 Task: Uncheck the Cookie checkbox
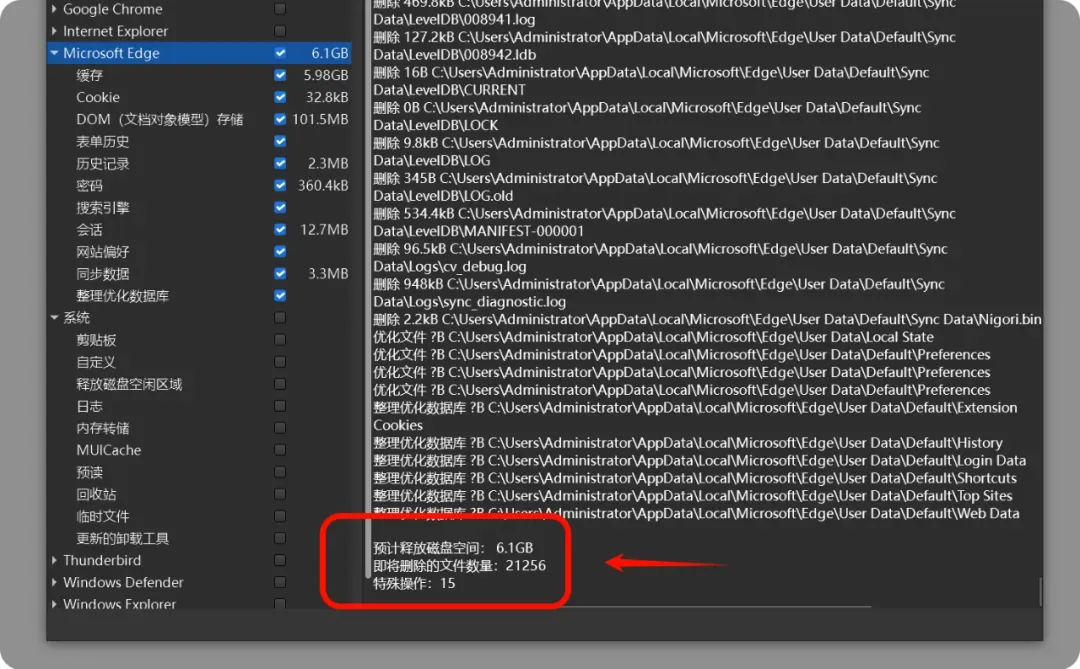point(280,97)
